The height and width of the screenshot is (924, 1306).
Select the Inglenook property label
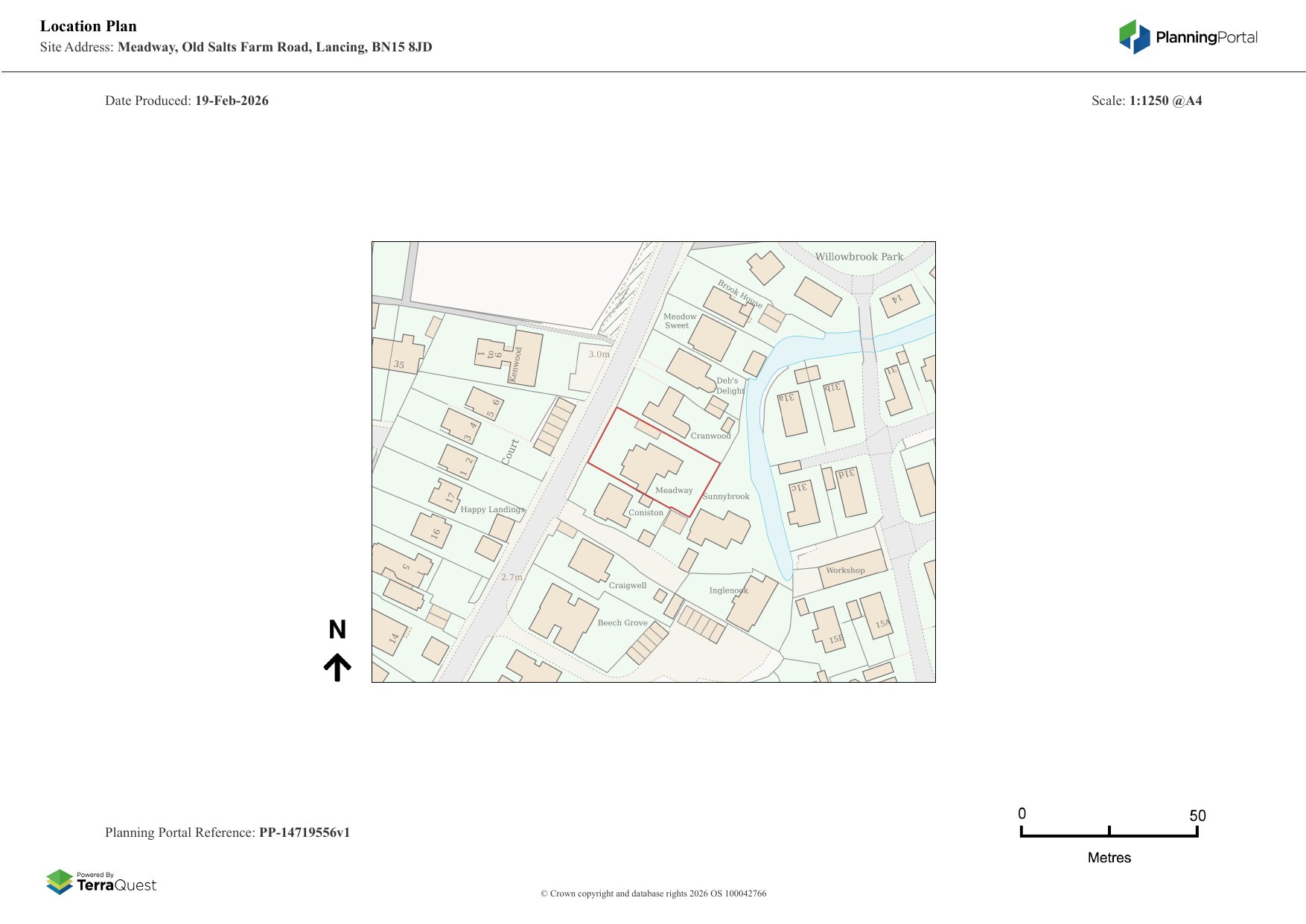point(728,590)
